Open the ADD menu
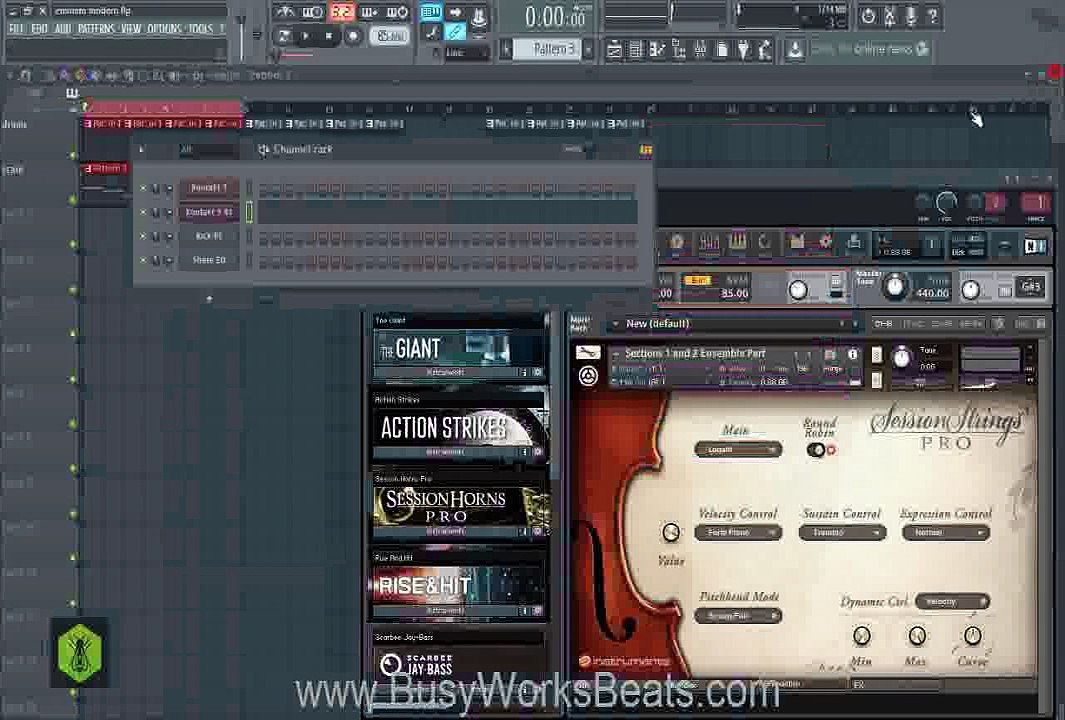This screenshot has width=1065, height=720. [62, 29]
